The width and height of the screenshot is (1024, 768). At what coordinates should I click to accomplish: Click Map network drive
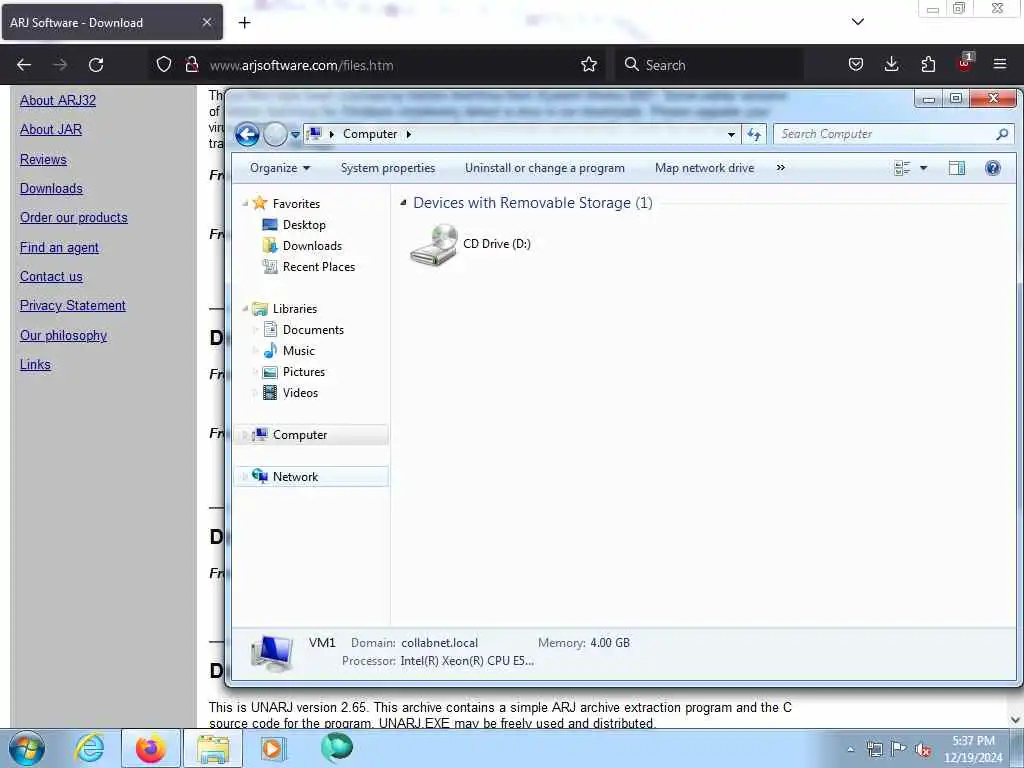tap(704, 168)
